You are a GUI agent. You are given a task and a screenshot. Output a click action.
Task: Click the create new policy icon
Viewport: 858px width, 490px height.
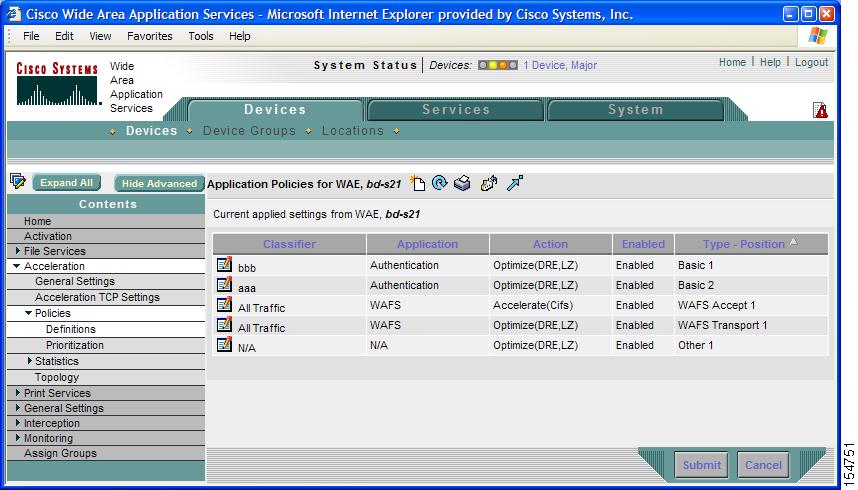point(418,183)
